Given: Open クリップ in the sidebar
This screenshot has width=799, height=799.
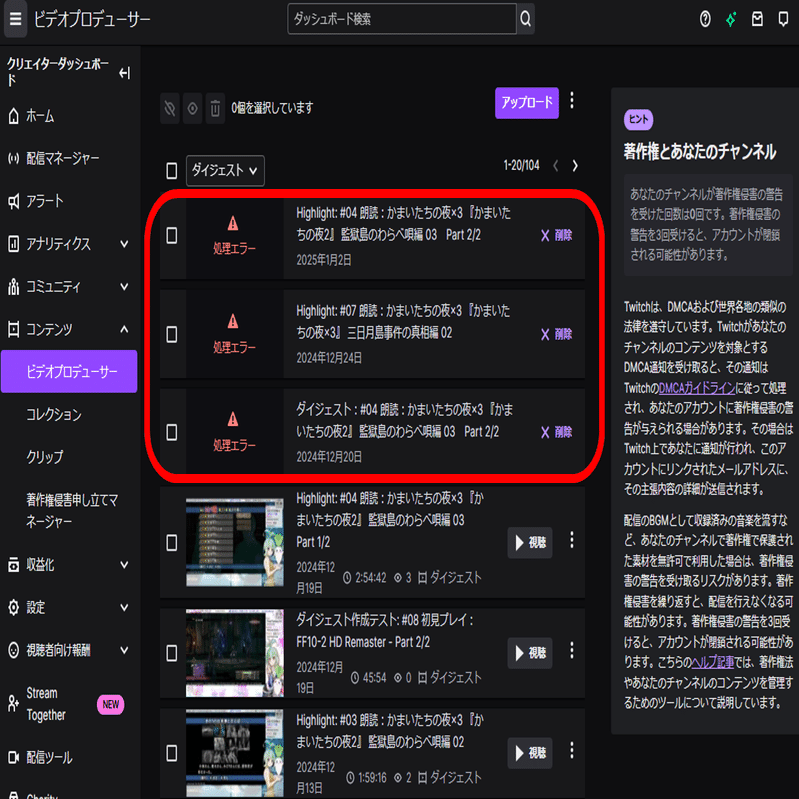Looking at the screenshot, I should (45, 457).
